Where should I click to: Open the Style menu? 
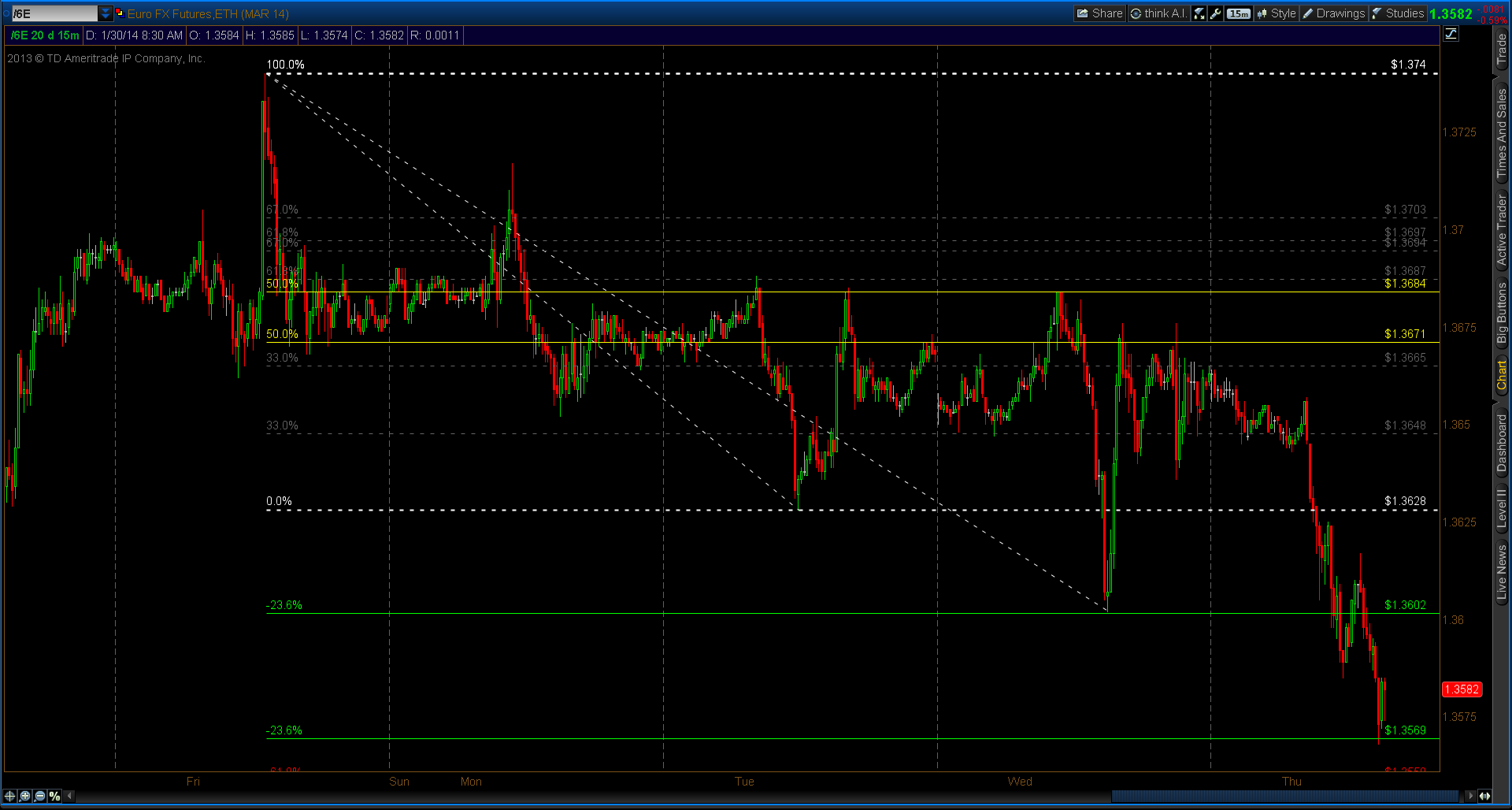[x=1277, y=13]
